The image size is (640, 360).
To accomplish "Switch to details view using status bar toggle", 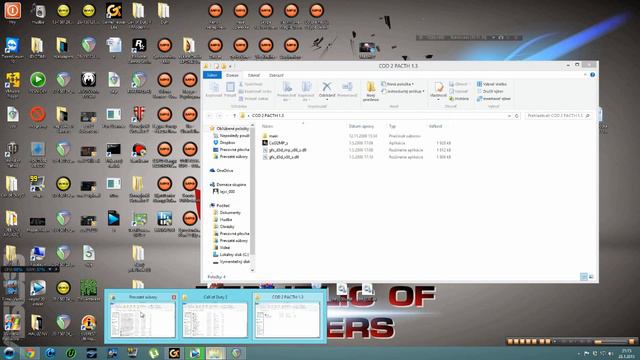I will [x=584, y=277].
